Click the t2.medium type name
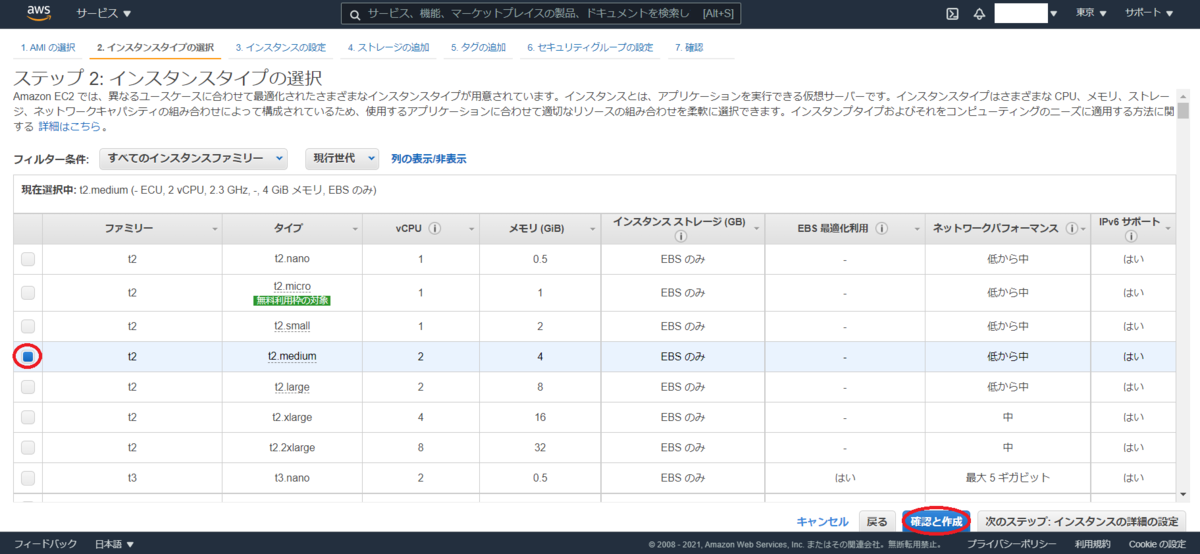 click(292, 356)
